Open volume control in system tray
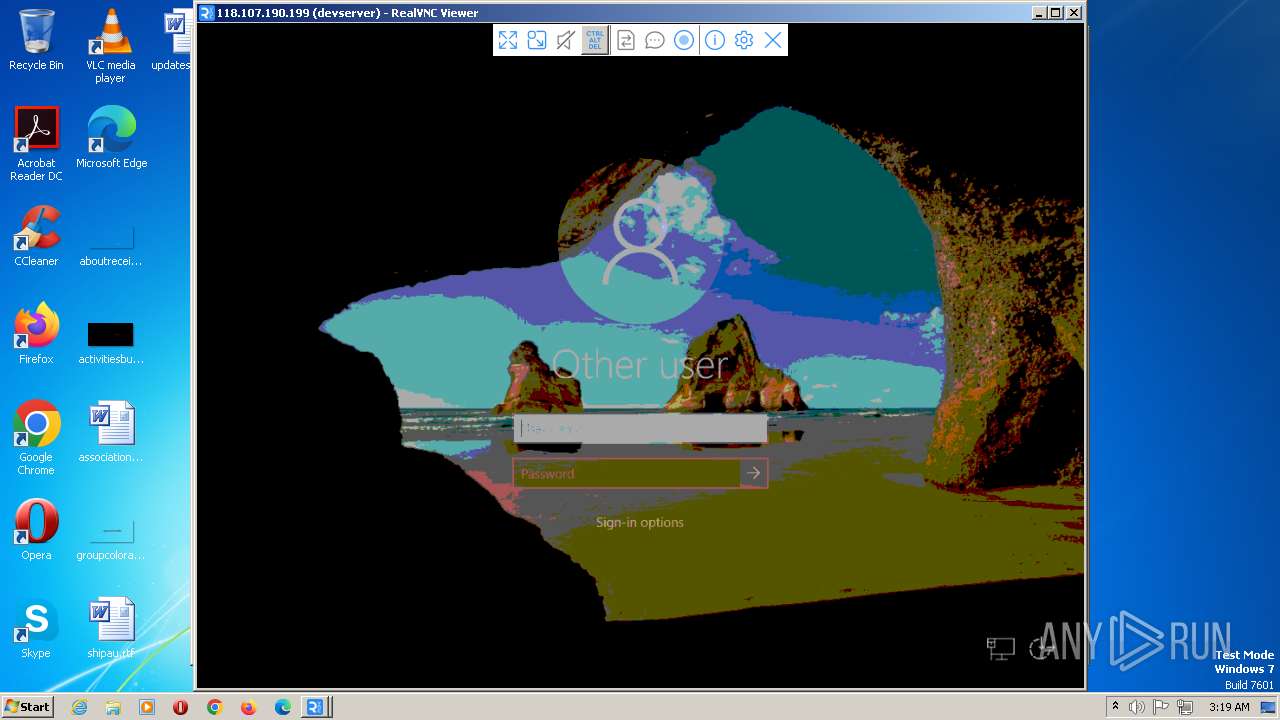 tap(1137, 707)
